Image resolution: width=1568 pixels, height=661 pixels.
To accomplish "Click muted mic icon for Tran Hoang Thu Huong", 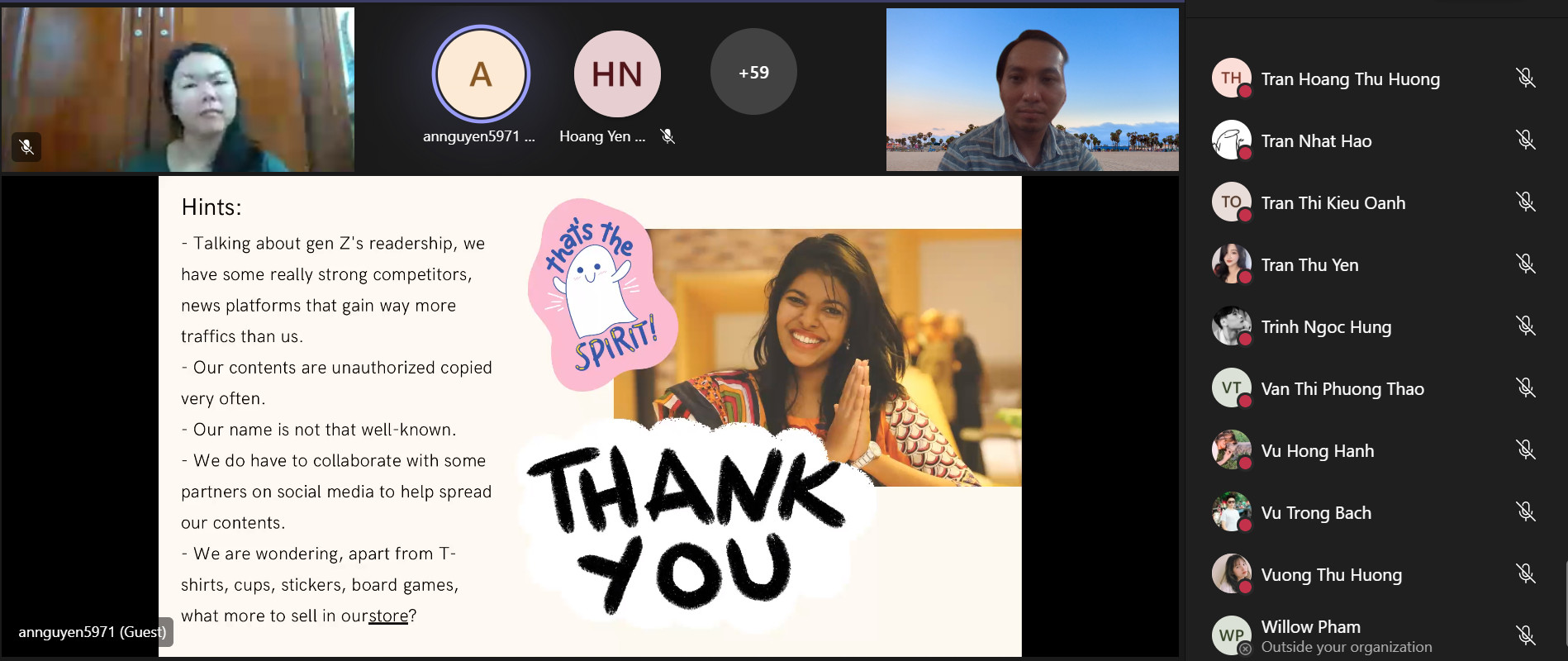I will pos(1526,78).
